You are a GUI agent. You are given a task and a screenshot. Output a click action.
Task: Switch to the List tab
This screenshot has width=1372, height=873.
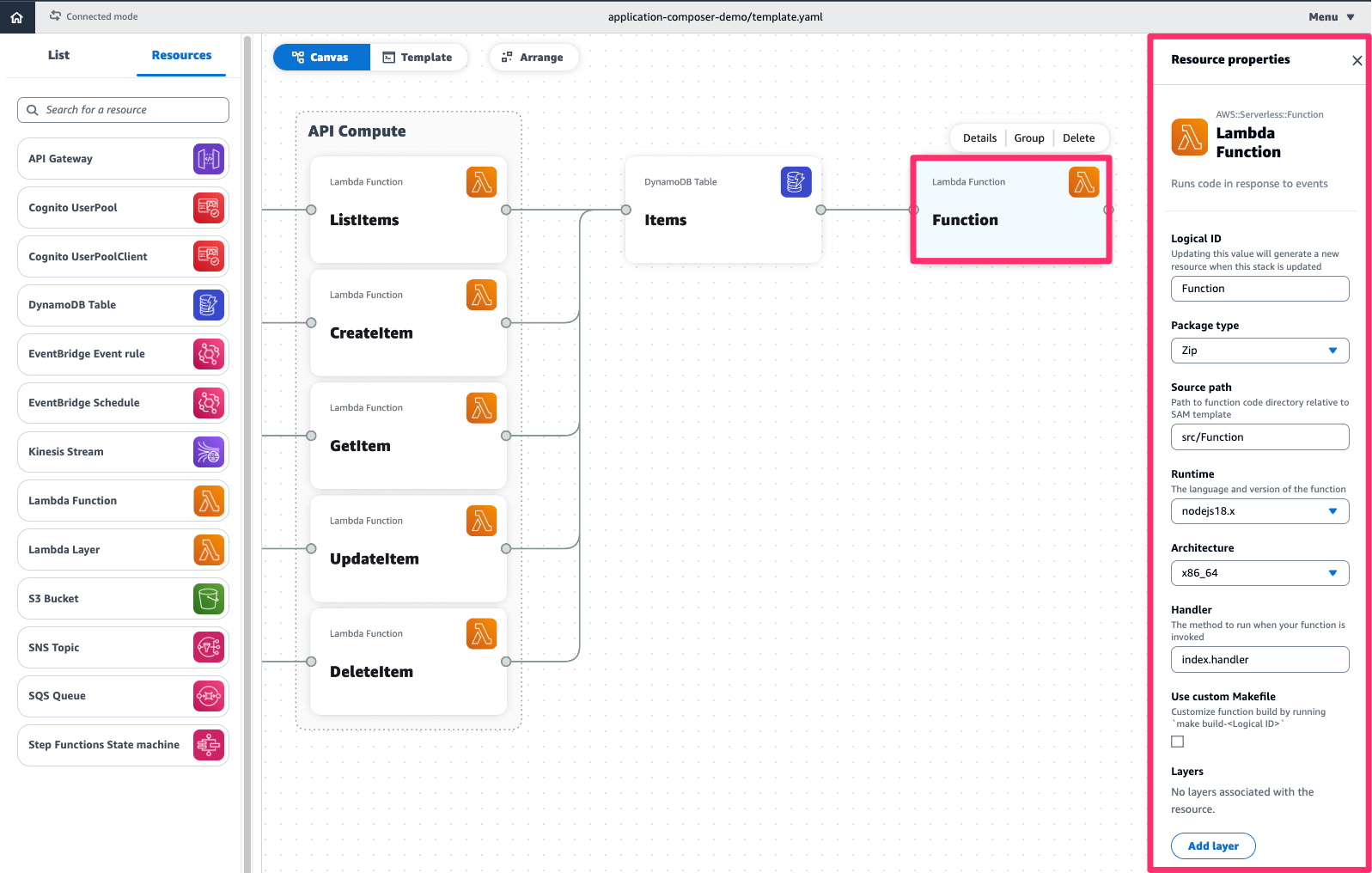click(x=58, y=55)
